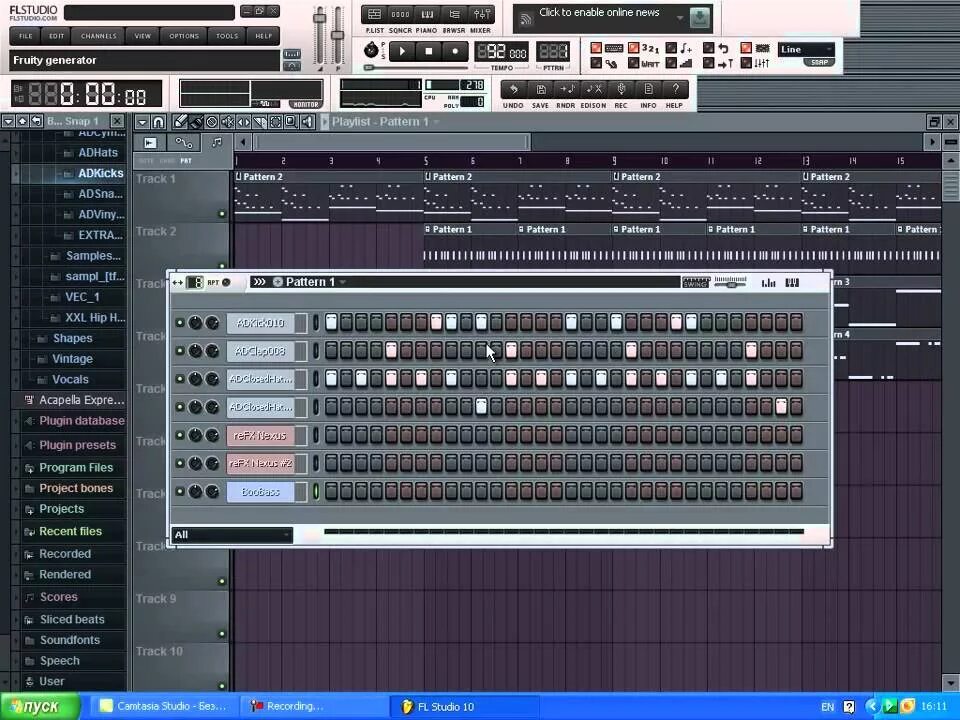Image resolution: width=960 pixels, height=720 pixels.
Task: Mute the ADKick010 channel
Action: click(x=179, y=323)
